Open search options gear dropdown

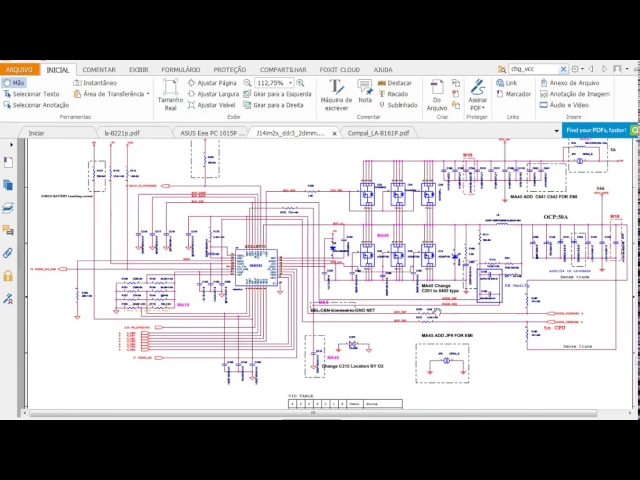tap(578, 69)
